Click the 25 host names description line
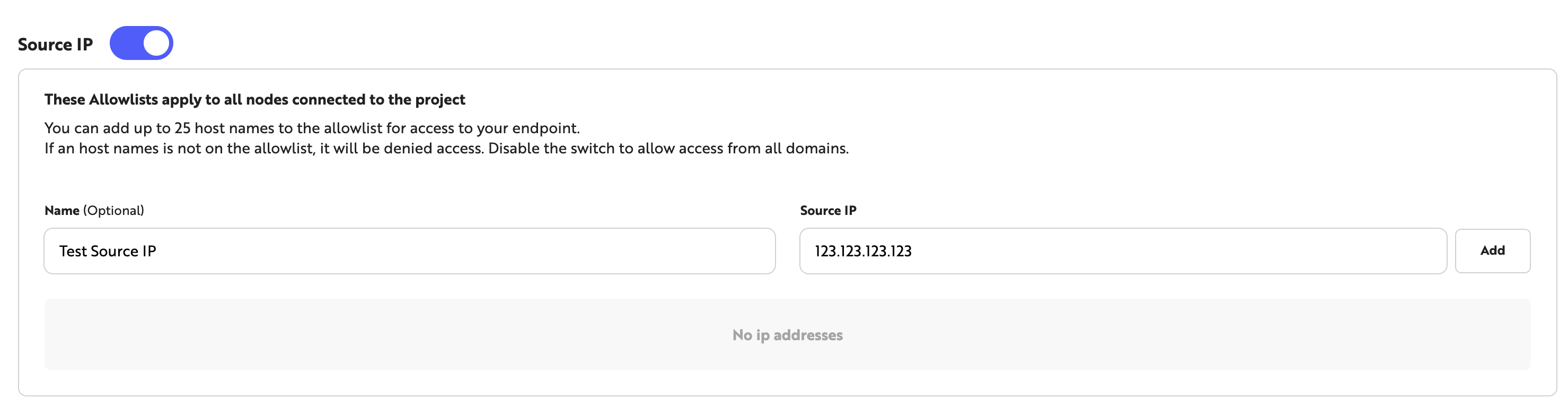This screenshot has width=1568, height=415. pyautogui.click(x=312, y=128)
